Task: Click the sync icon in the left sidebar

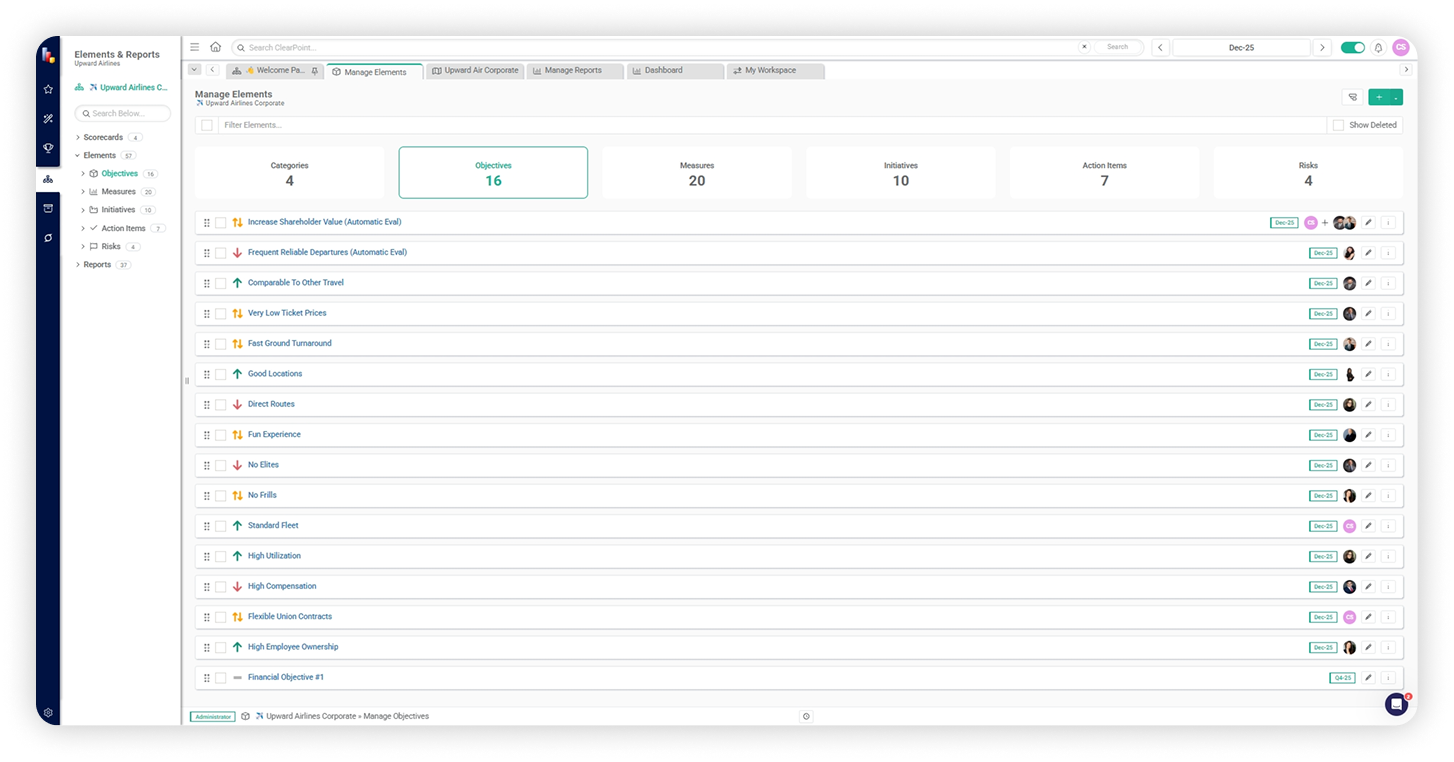Action: click(47, 237)
